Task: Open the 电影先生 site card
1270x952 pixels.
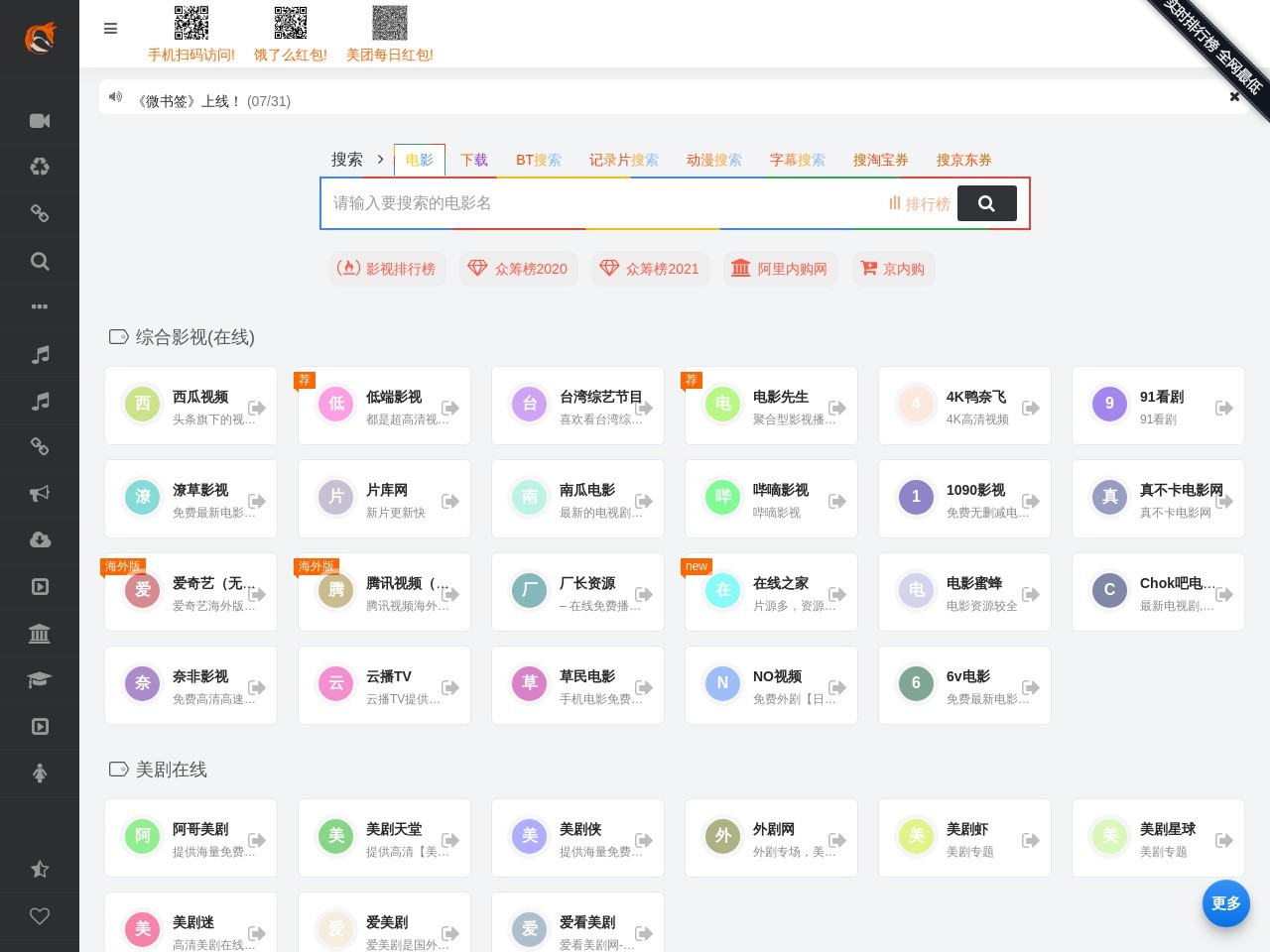Action: tap(771, 406)
